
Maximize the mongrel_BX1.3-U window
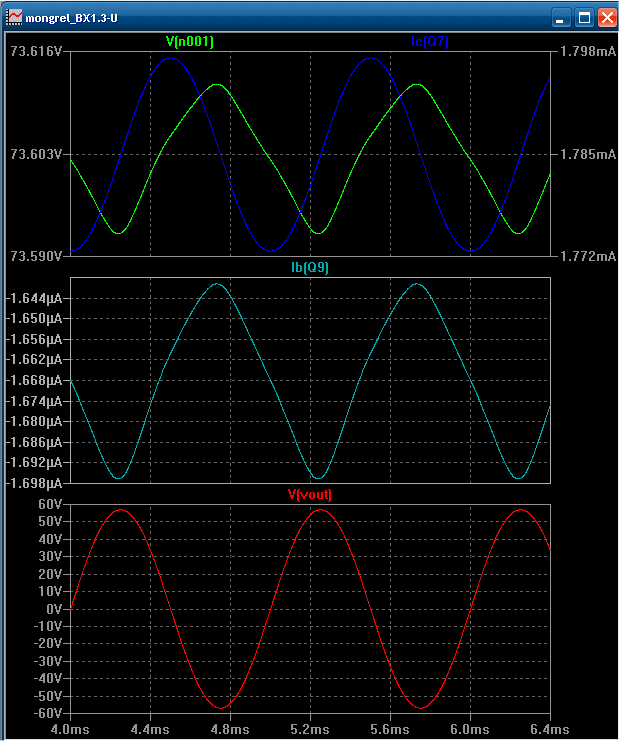[585, 18]
